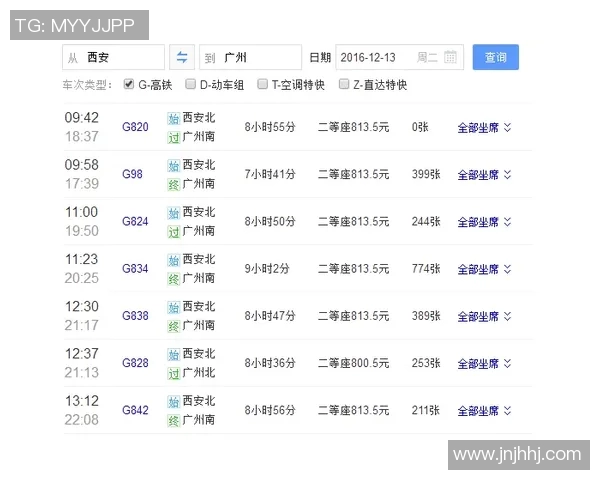Open train G828 link
Image resolution: width=600 pixels, height=480 pixels.
click(x=135, y=363)
